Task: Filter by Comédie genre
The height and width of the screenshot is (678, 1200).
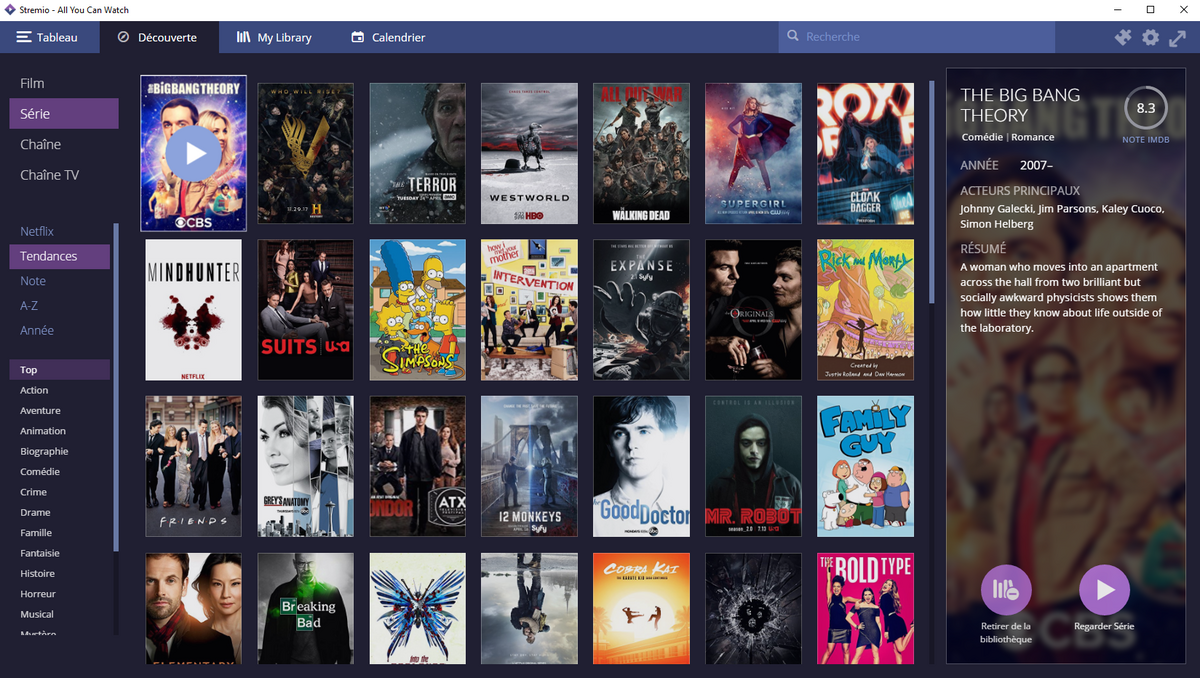Action: (x=60, y=472)
